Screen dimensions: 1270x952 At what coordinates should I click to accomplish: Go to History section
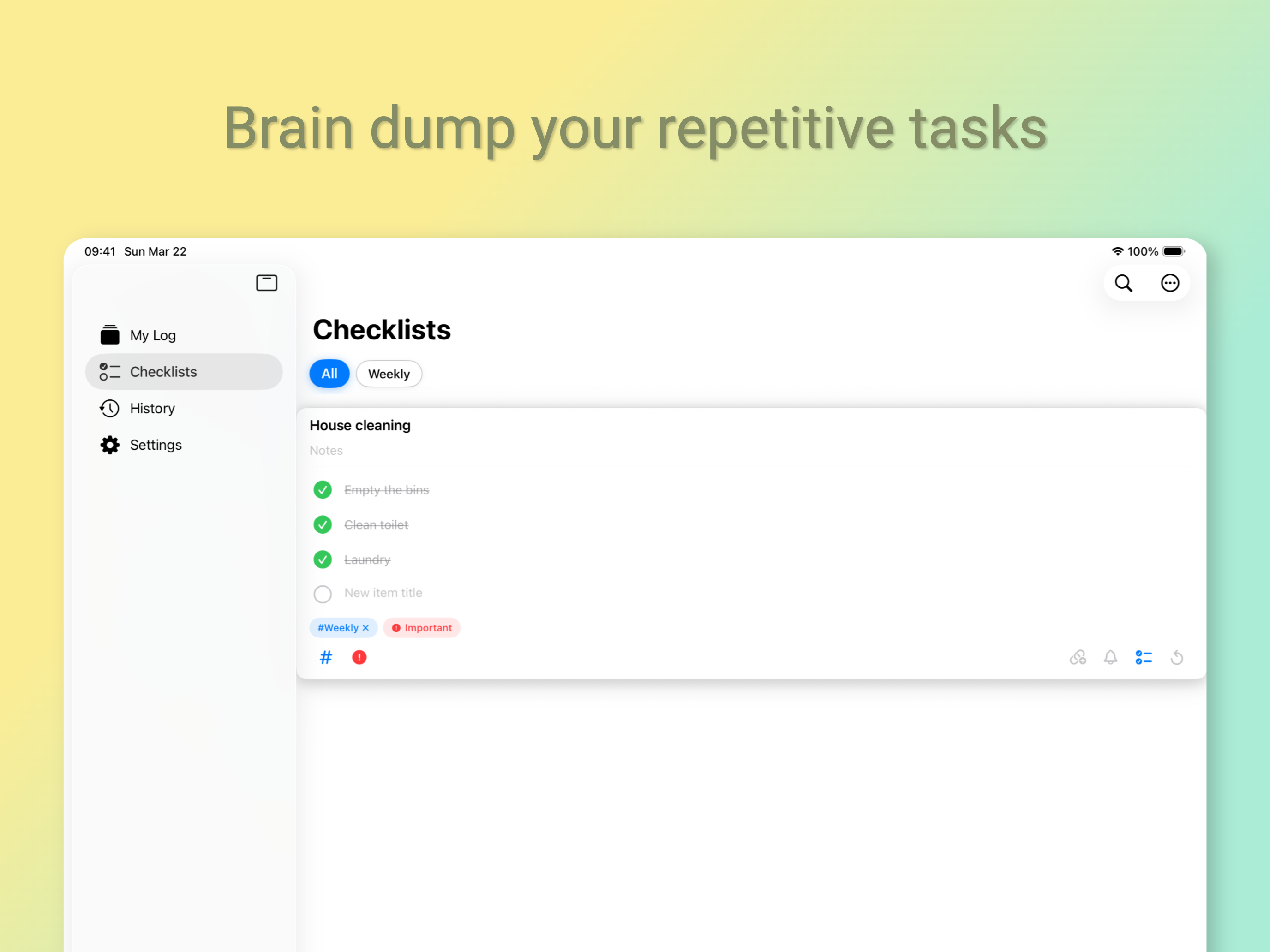(184, 409)
